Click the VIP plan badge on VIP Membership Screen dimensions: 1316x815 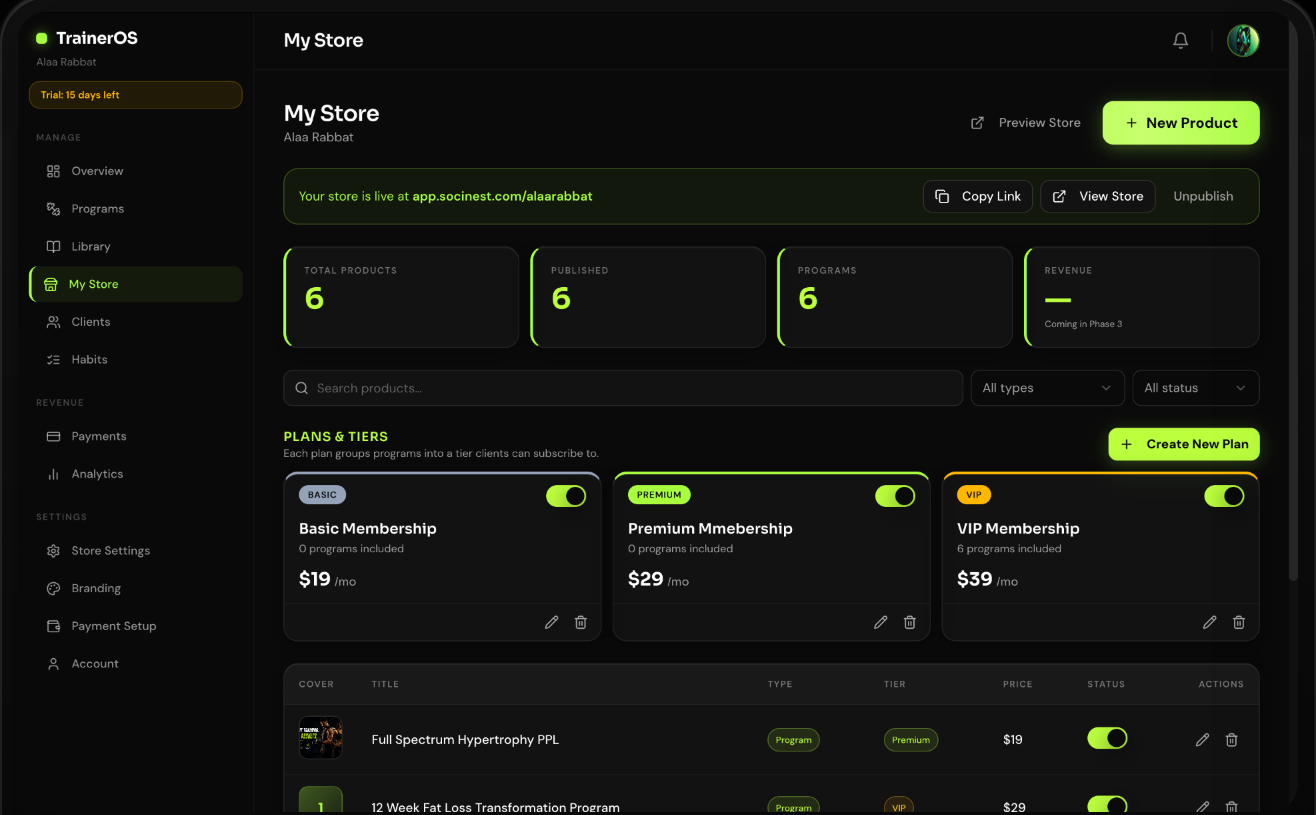pyautogui.click(x=974, y=495)
